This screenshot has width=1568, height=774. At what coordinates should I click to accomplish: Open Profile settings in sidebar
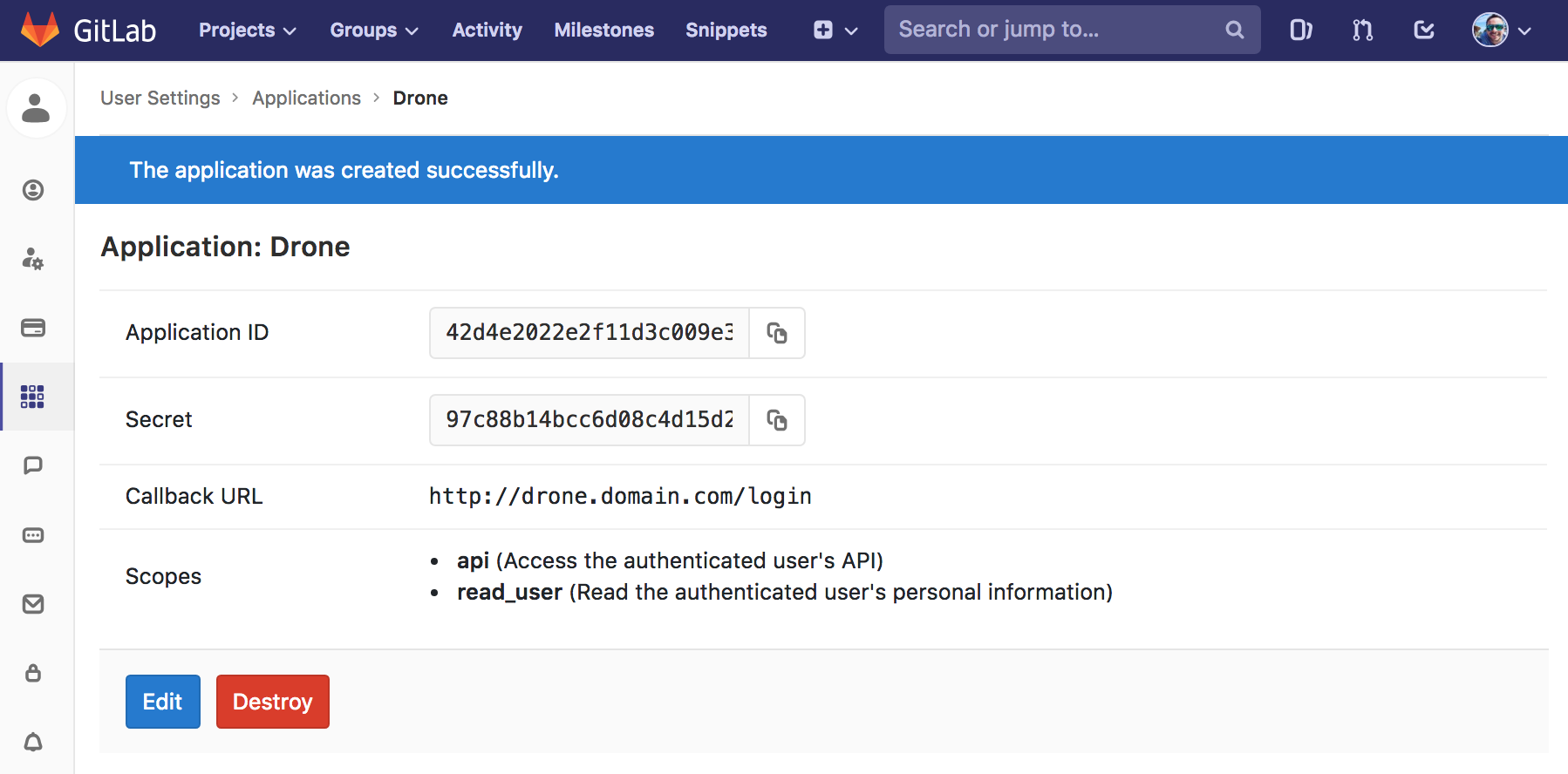(x=33, y=190)
